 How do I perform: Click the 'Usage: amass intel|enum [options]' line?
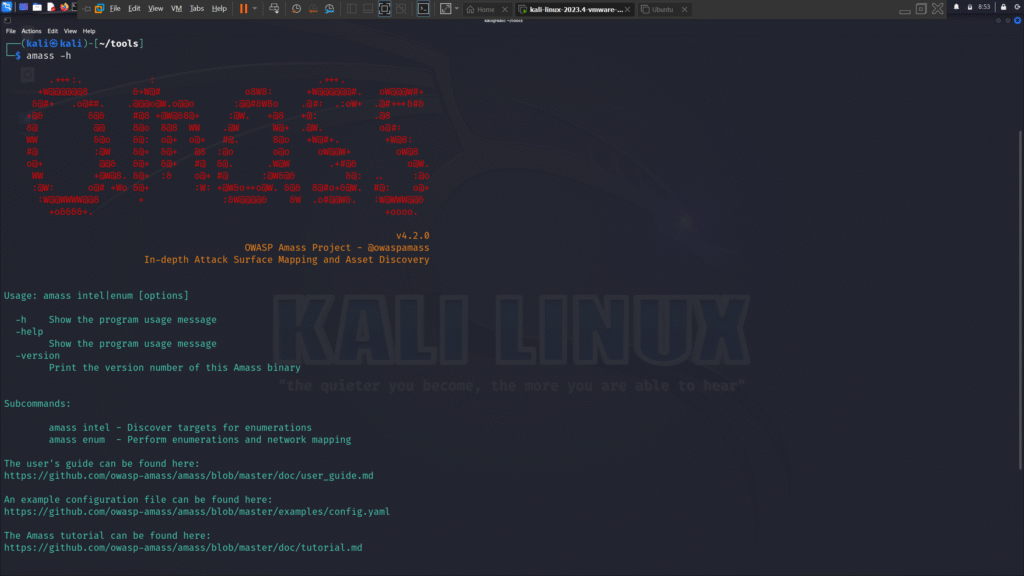[x=96, y=295]
